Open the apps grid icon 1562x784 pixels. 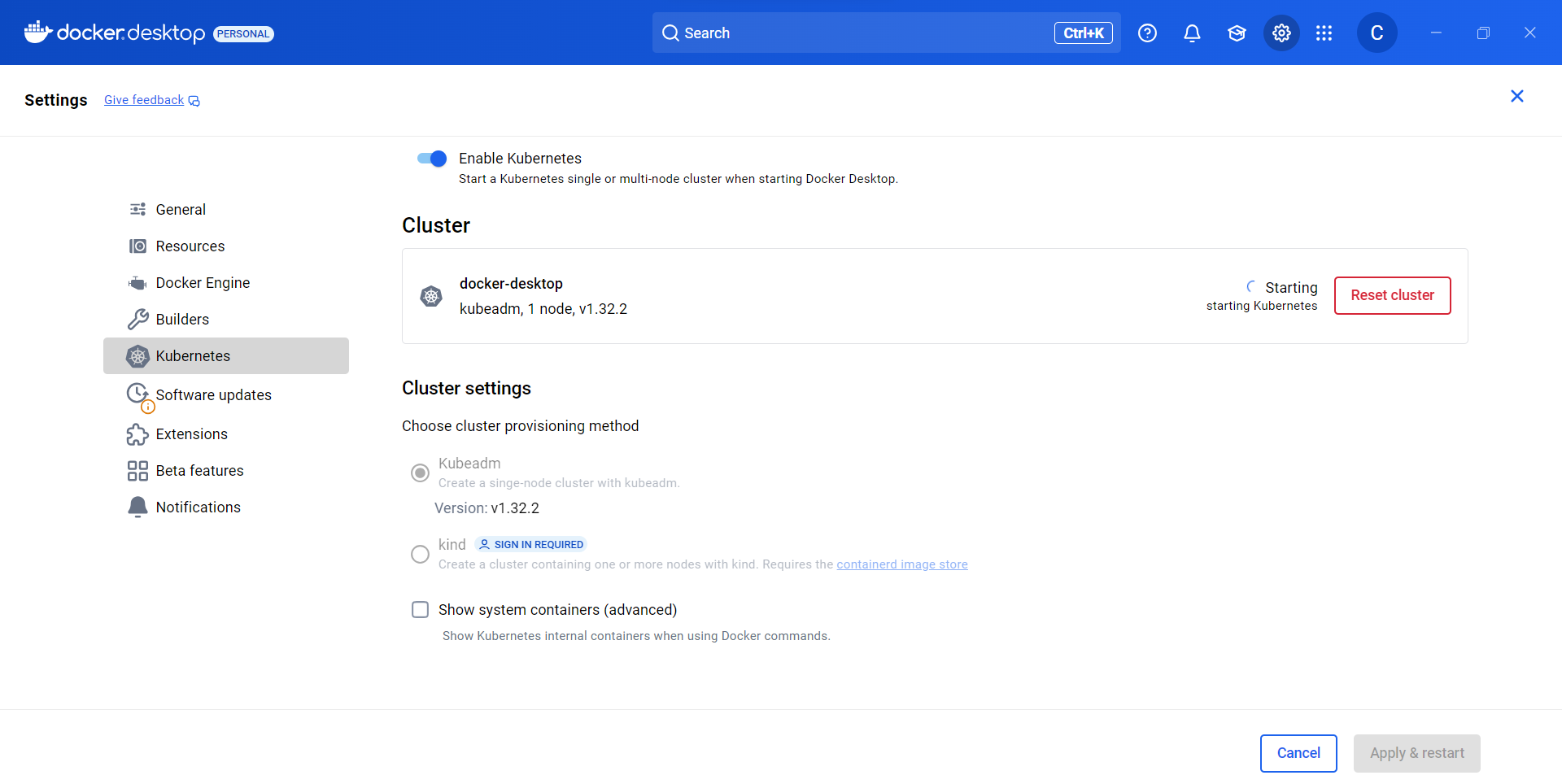click(1324, 33)
